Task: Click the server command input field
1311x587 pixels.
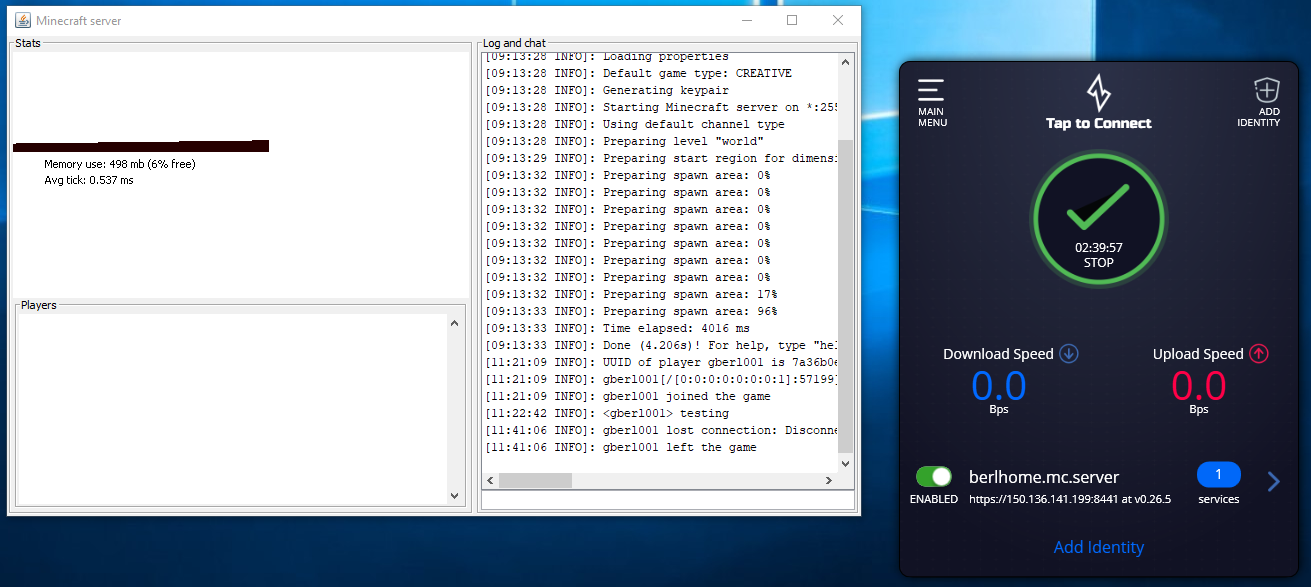Action: [x=667, y=500]
